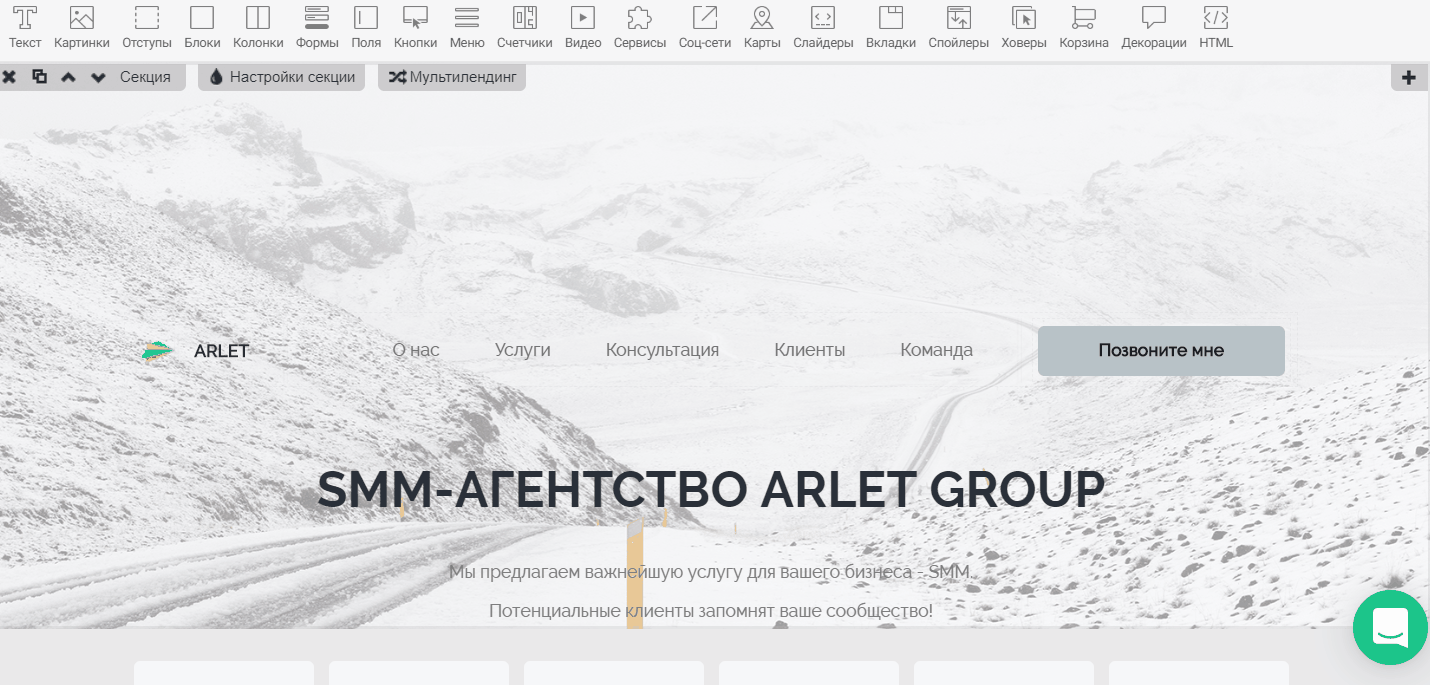
Task: Click the Услуги navigation menu item
Action: [x=522, y=350]
